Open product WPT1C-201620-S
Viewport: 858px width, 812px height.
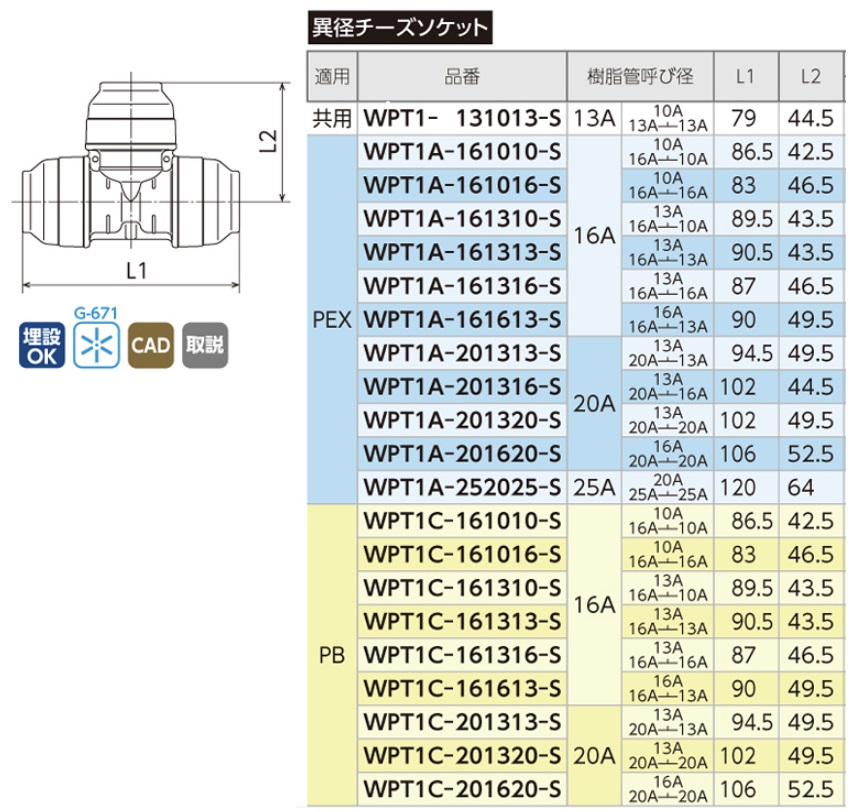[x=462, y=789]
